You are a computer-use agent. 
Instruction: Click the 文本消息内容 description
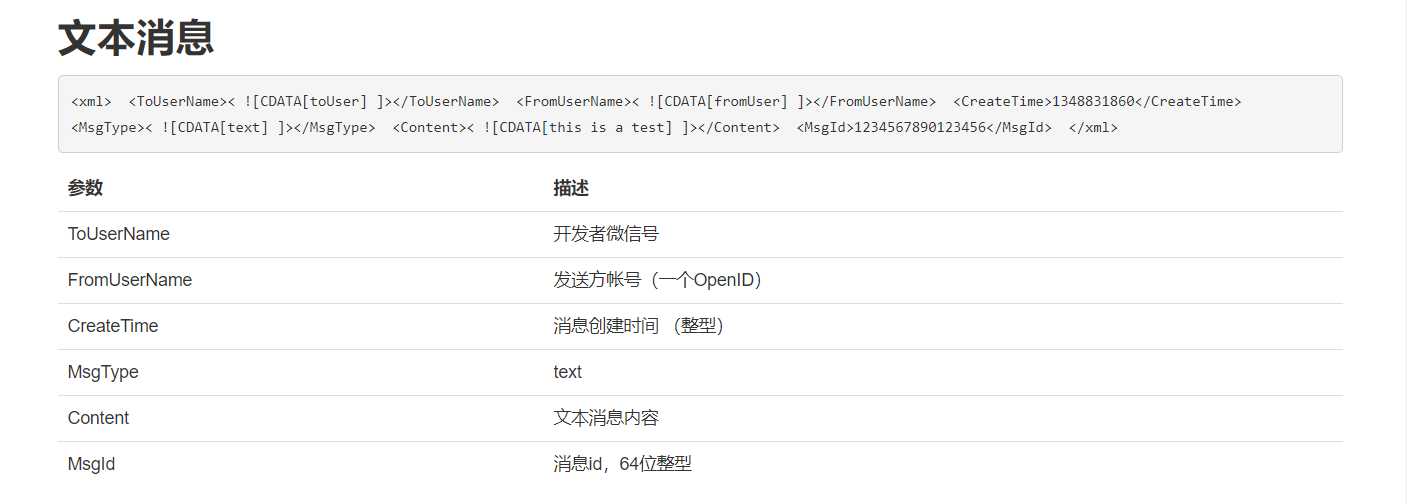click(x=606, y=418)
